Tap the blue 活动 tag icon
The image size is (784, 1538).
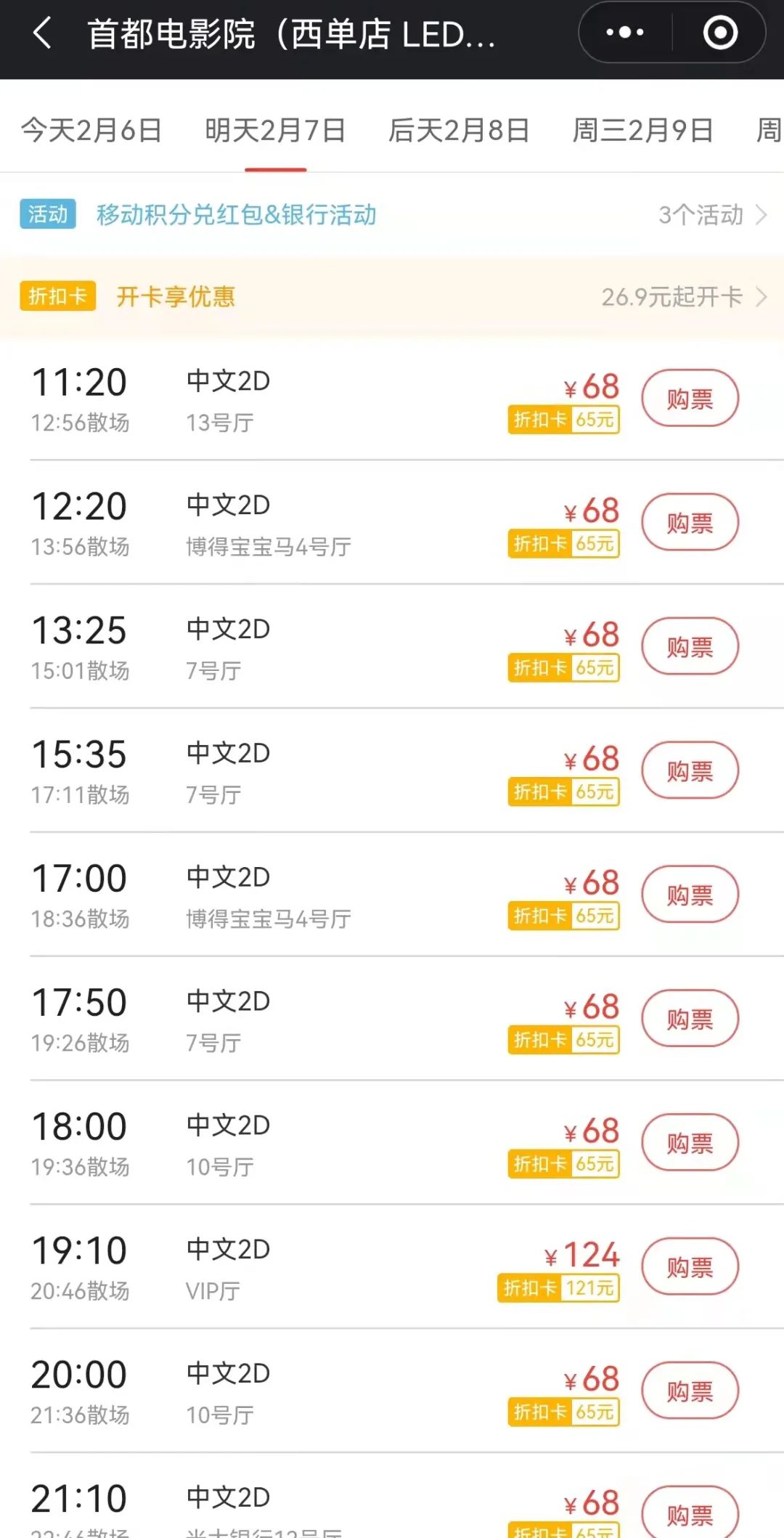[48, 214]
